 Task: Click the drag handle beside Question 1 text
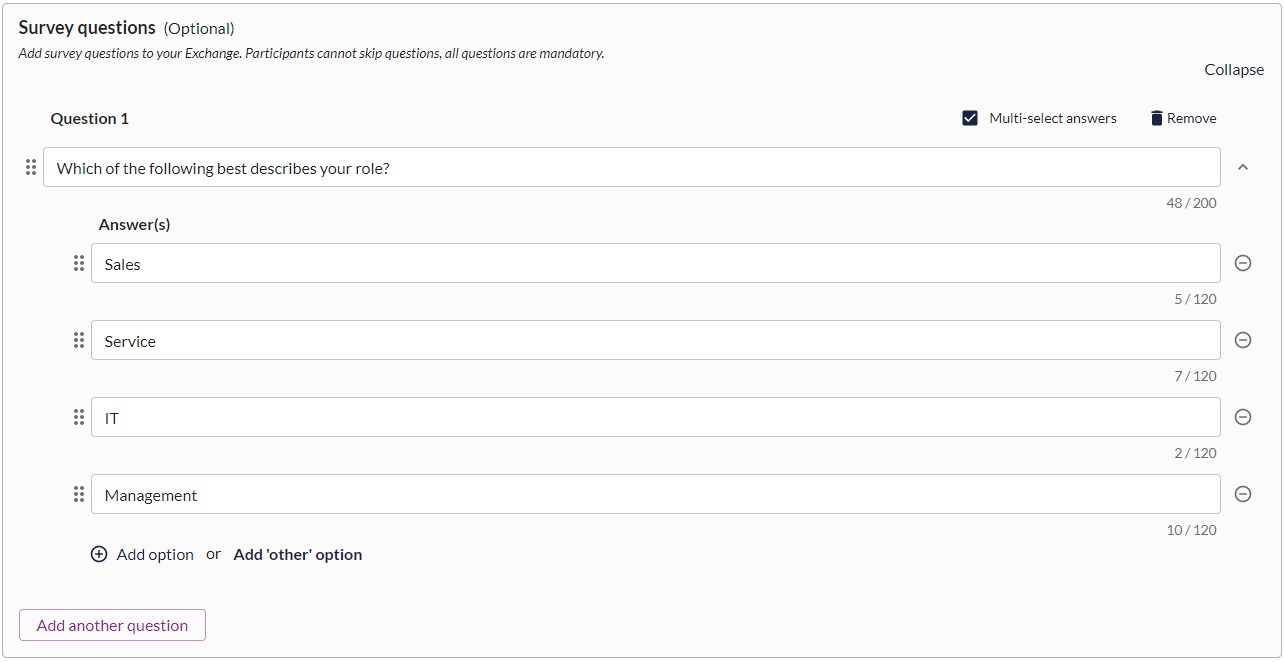click(x=31, y=167)
